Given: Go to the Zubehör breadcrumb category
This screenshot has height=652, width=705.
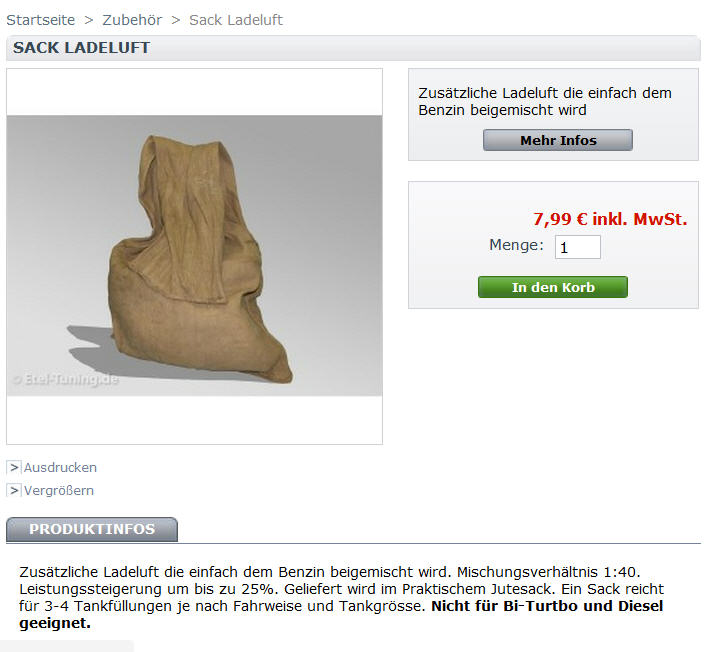Looking at the screenshot, I should [132, 20].
